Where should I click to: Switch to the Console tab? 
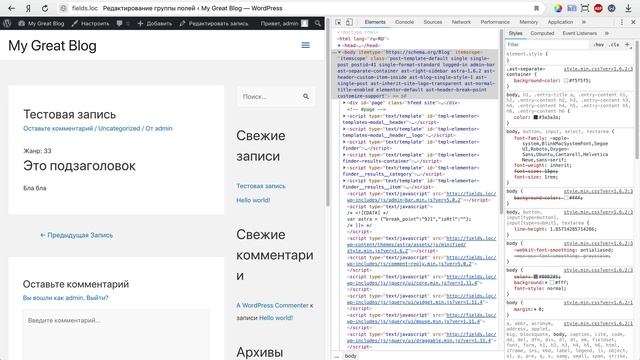pos(404,22)
